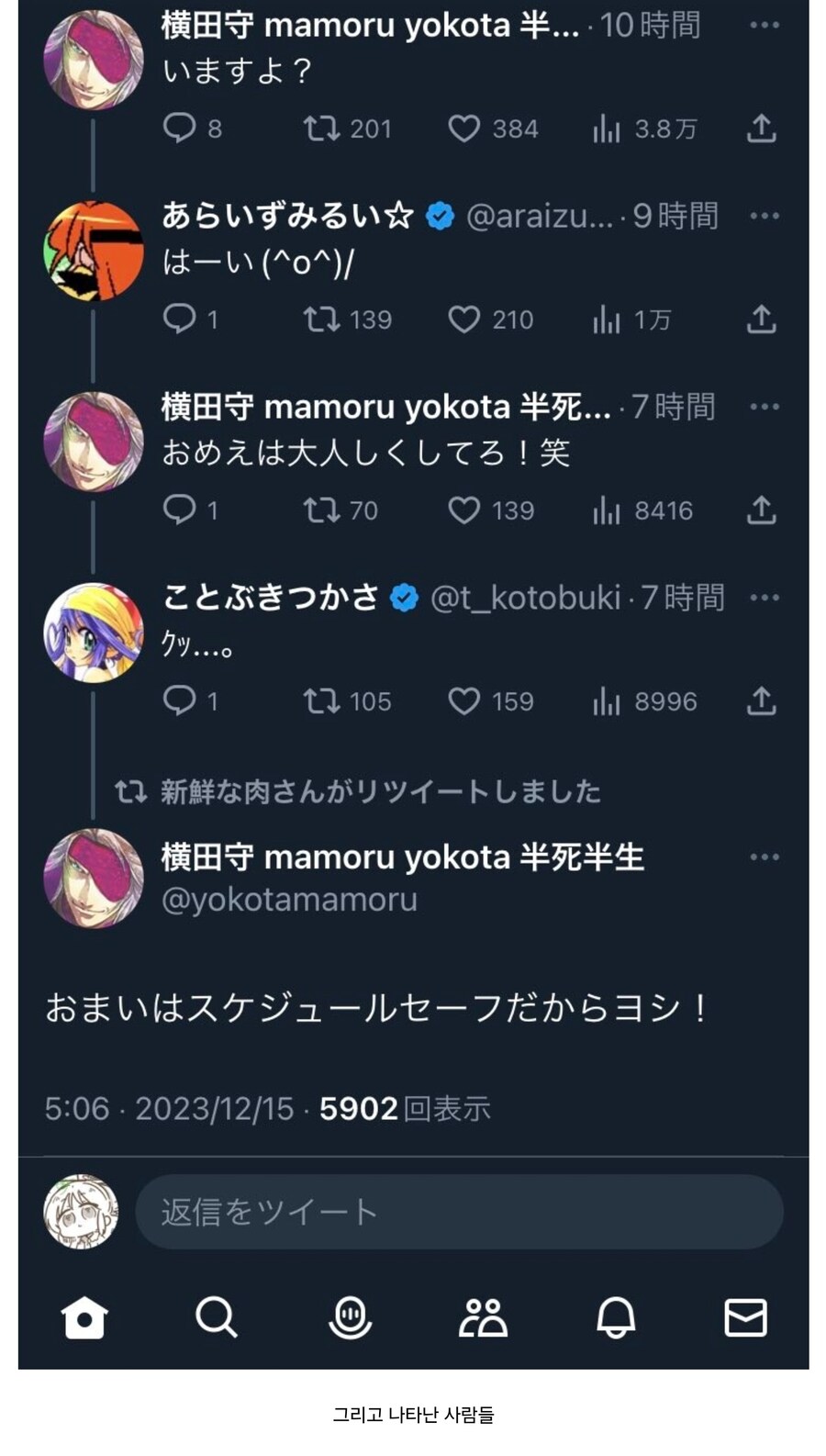Screen dimensions: 826x1456
Task: Open Notifications bell icon
Action: coord(615,1318)
